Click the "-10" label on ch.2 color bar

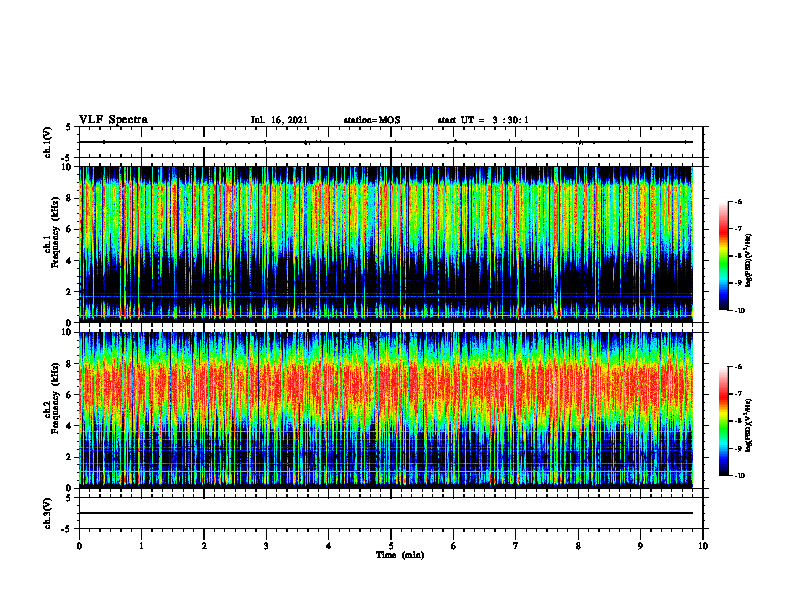click(x=740, y=476)
